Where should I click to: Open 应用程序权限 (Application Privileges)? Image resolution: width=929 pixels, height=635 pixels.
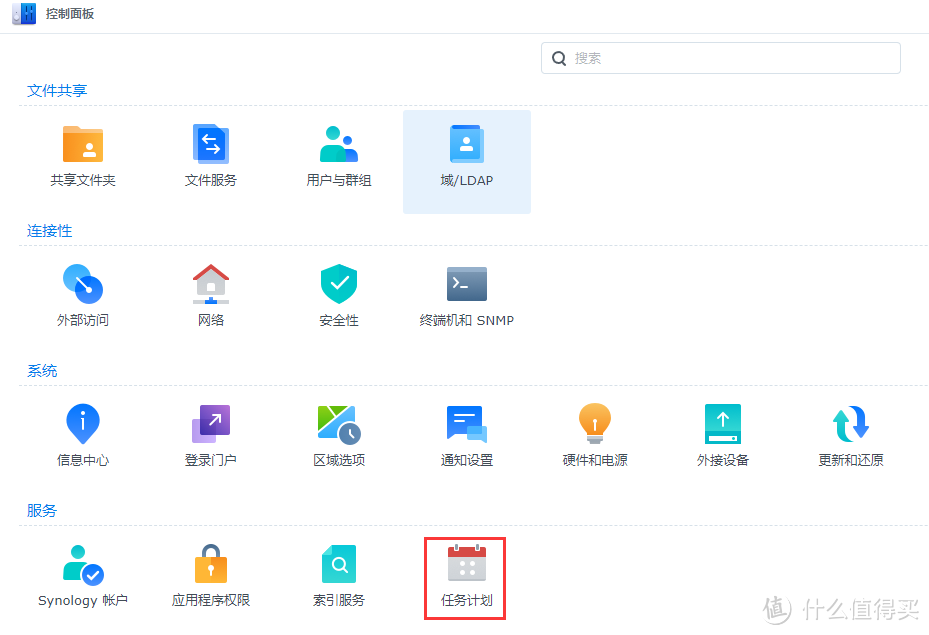coord(211,577)
